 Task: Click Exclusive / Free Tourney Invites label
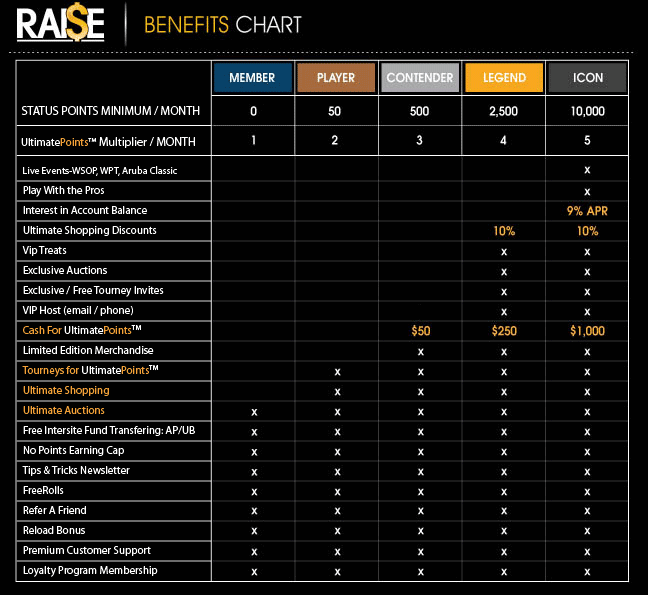[x=93, y=290]
